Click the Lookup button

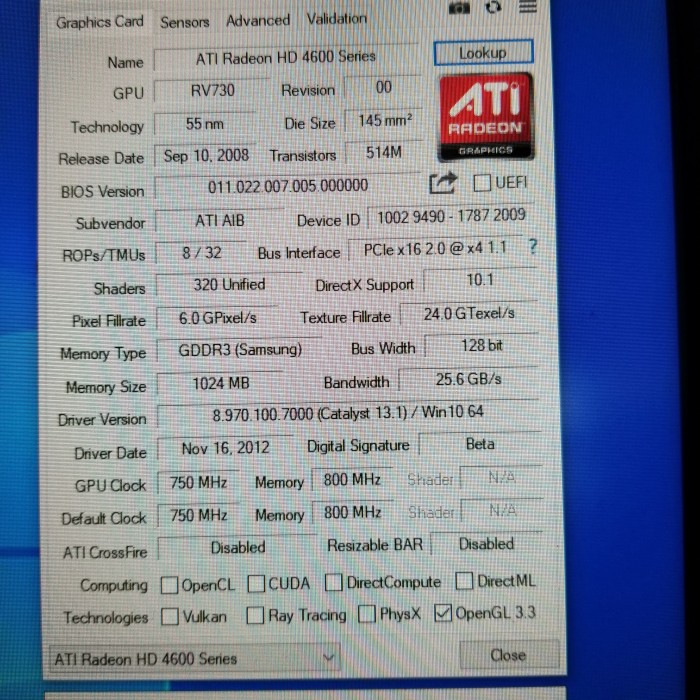pos(483,53)
